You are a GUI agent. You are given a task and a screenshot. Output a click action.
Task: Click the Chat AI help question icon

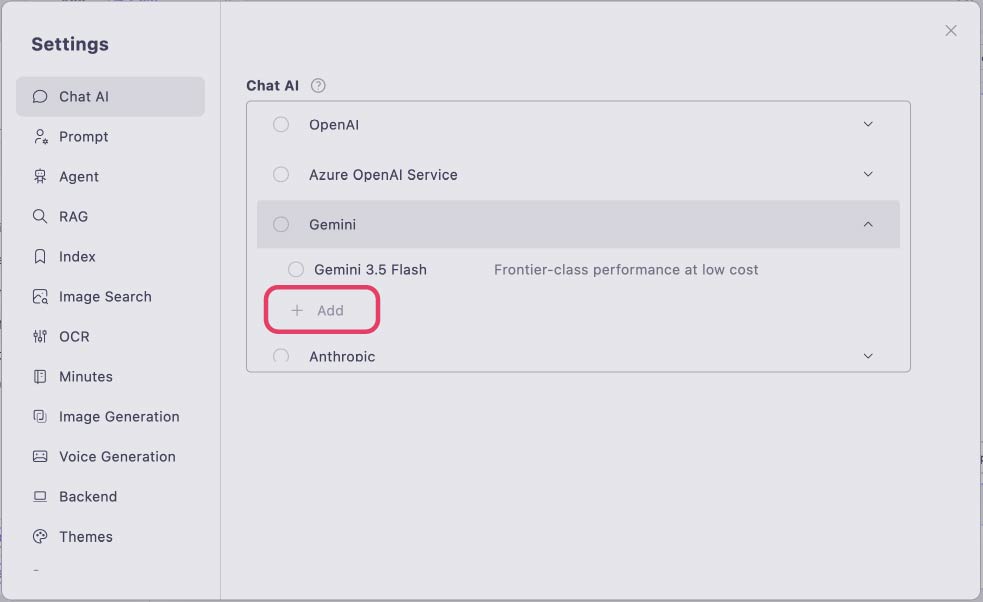[318, 86]
